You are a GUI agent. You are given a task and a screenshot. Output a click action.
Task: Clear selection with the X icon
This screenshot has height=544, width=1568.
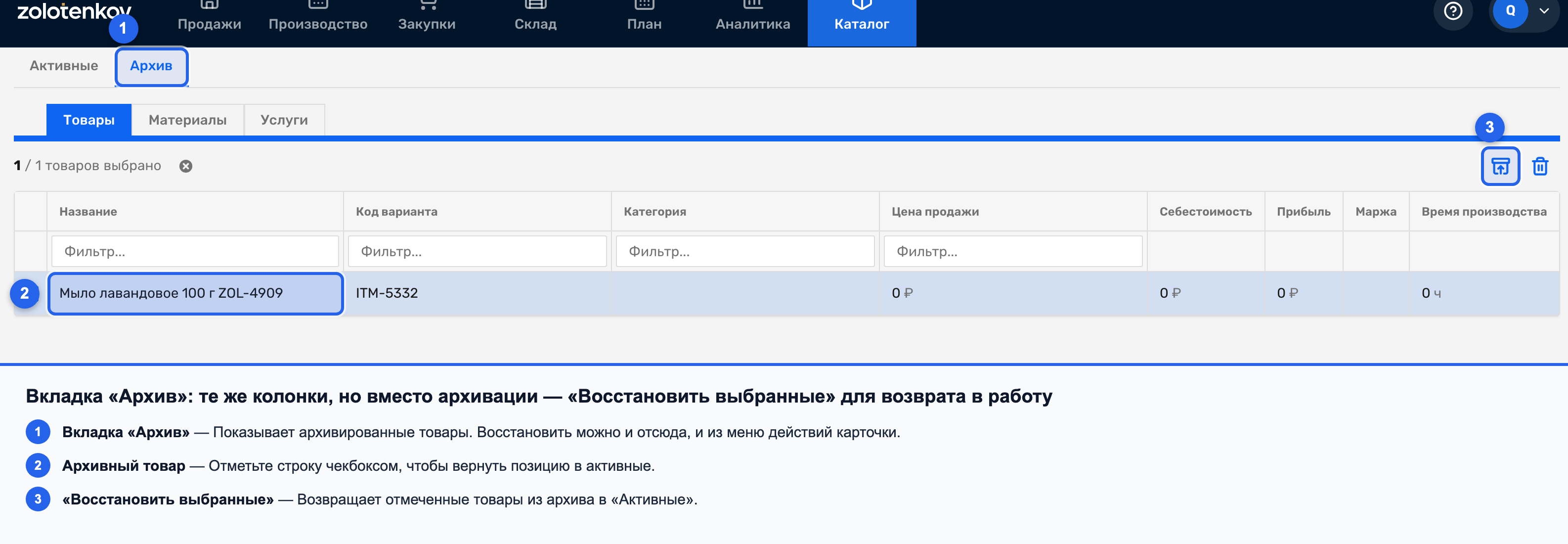point(186,166)
